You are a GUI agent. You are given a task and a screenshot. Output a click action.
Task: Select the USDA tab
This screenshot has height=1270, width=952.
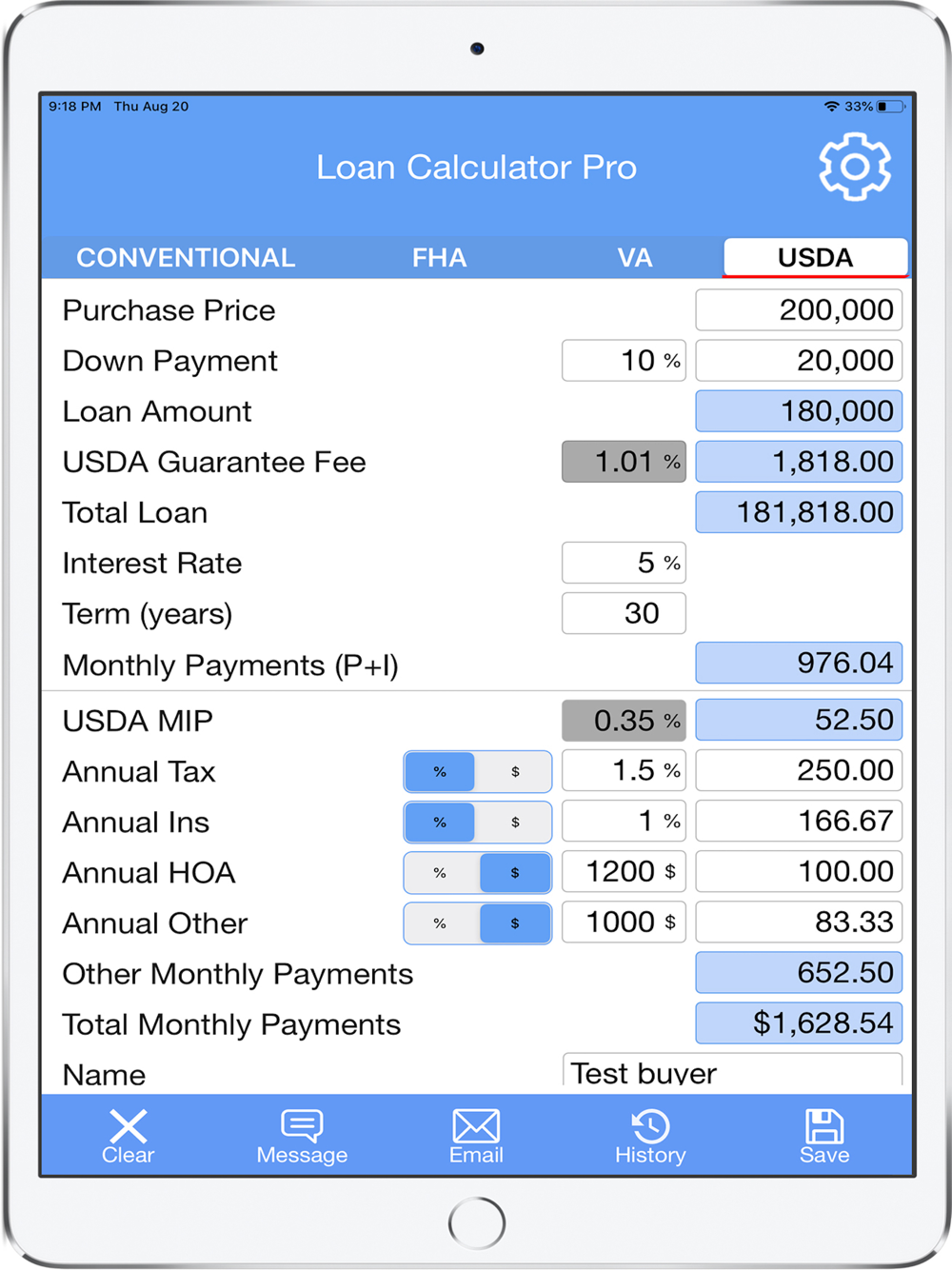tap(815, 258)
